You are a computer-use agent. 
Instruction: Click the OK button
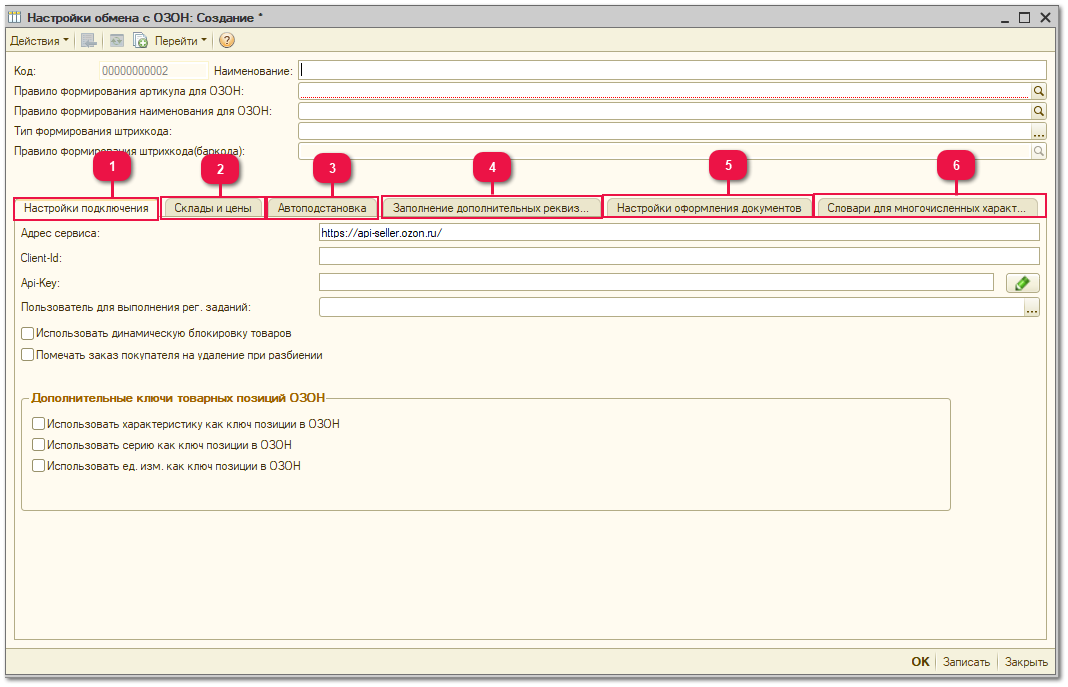pos(920,662)
